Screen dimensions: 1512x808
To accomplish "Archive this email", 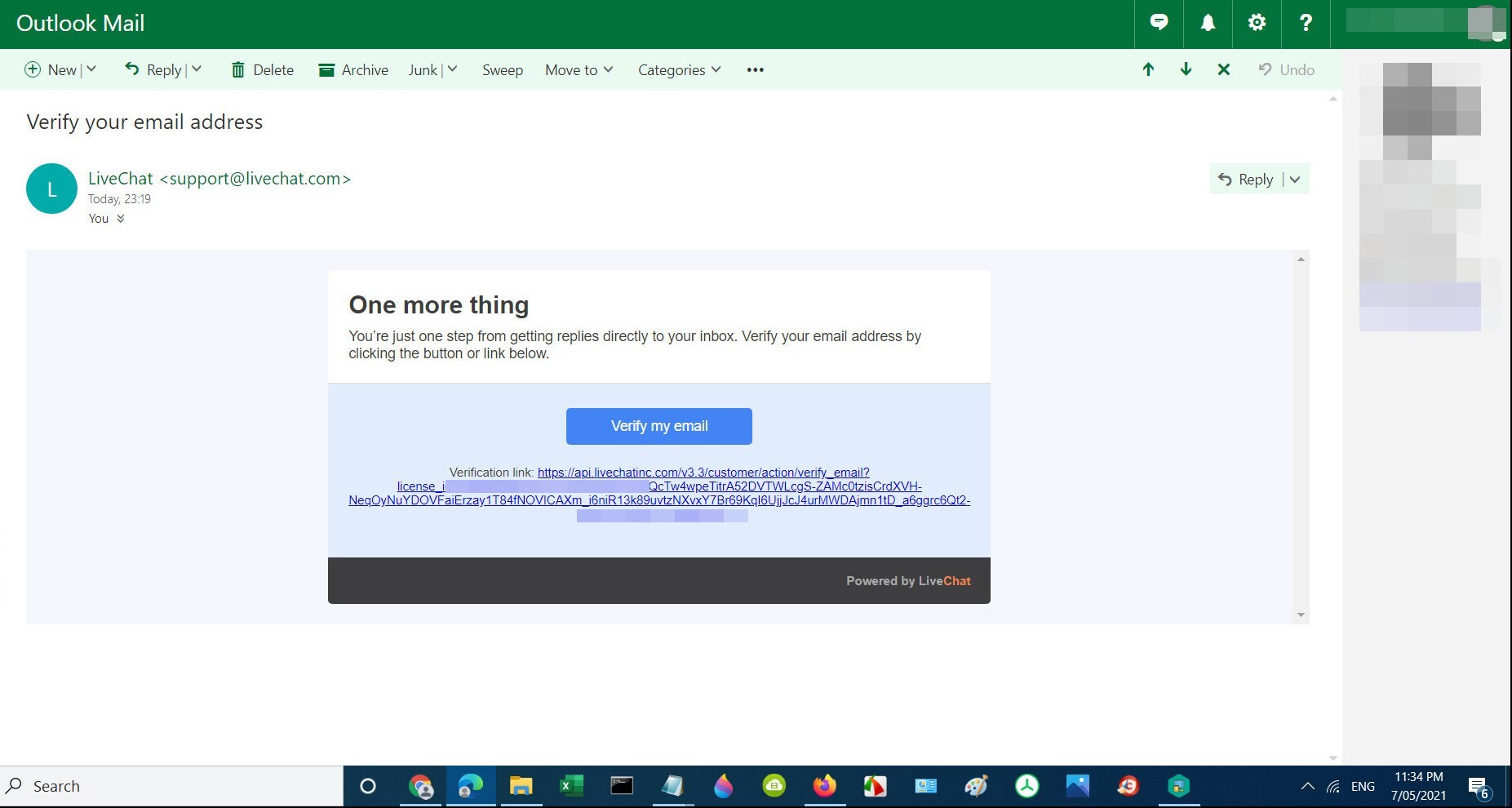I will click(353, 69).
